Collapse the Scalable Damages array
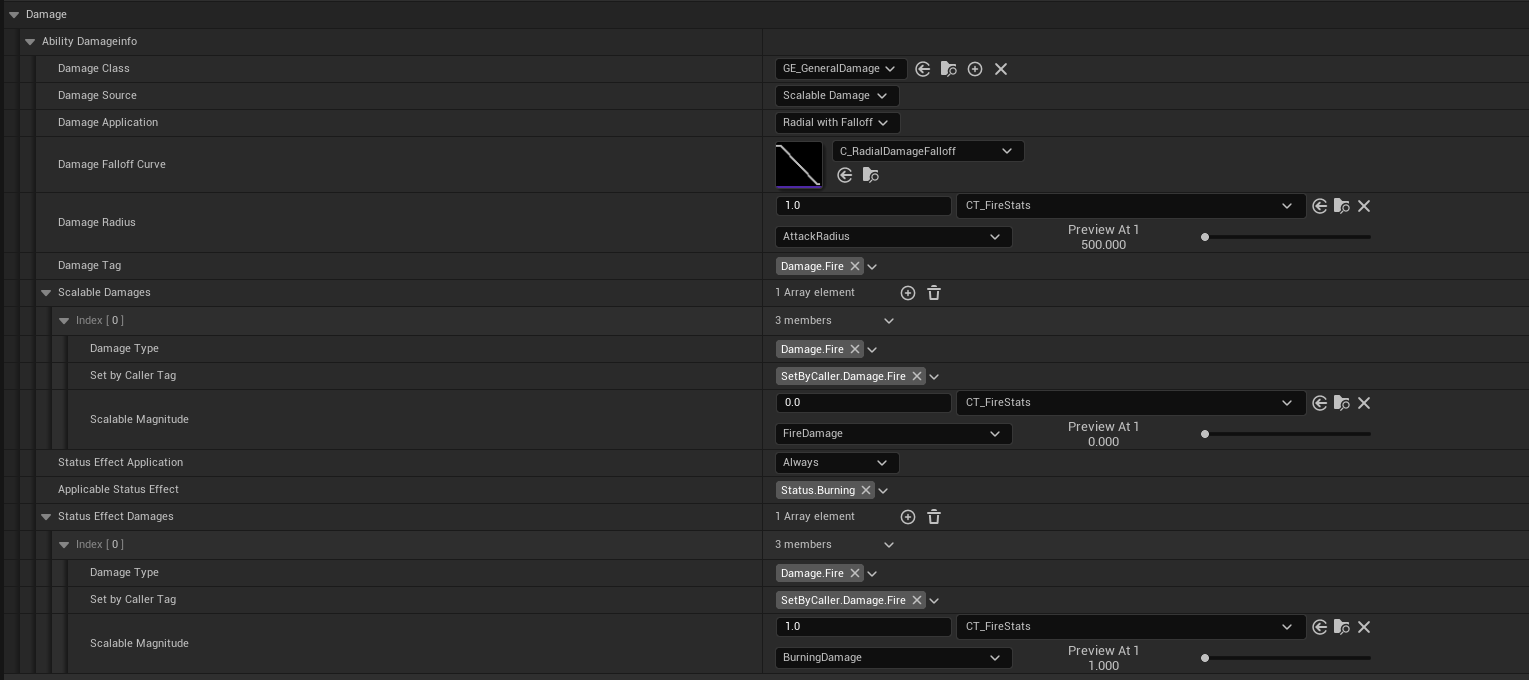1529x680 pixels. click(46, 293)
